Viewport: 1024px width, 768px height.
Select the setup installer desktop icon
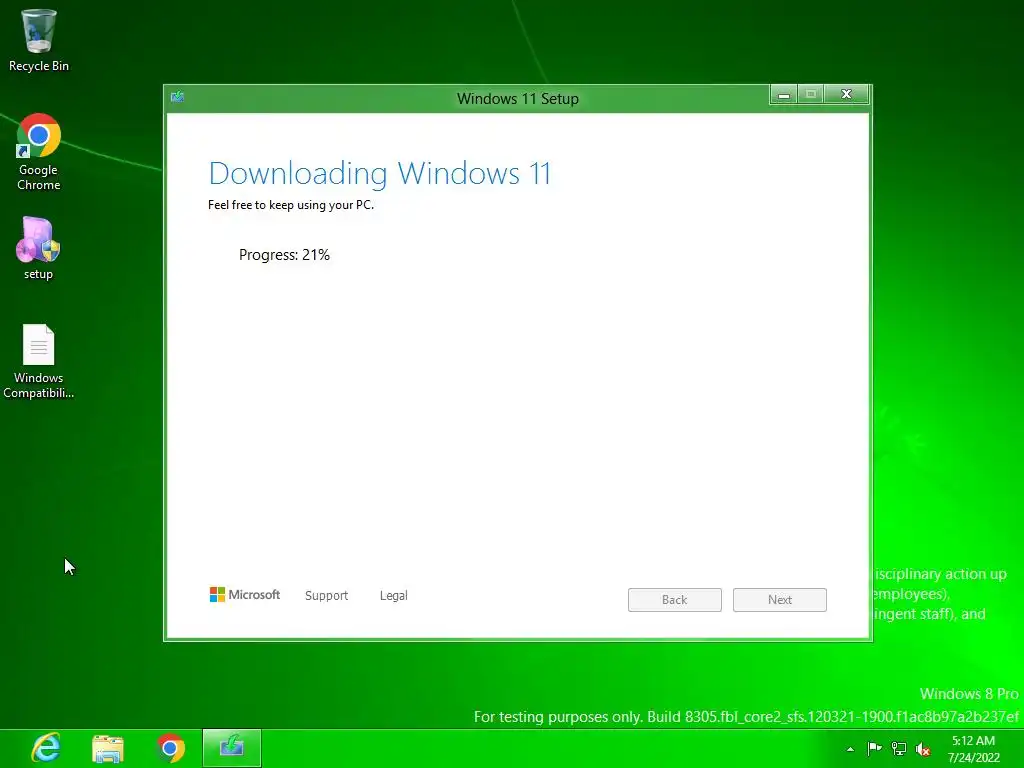click(38, 249)
